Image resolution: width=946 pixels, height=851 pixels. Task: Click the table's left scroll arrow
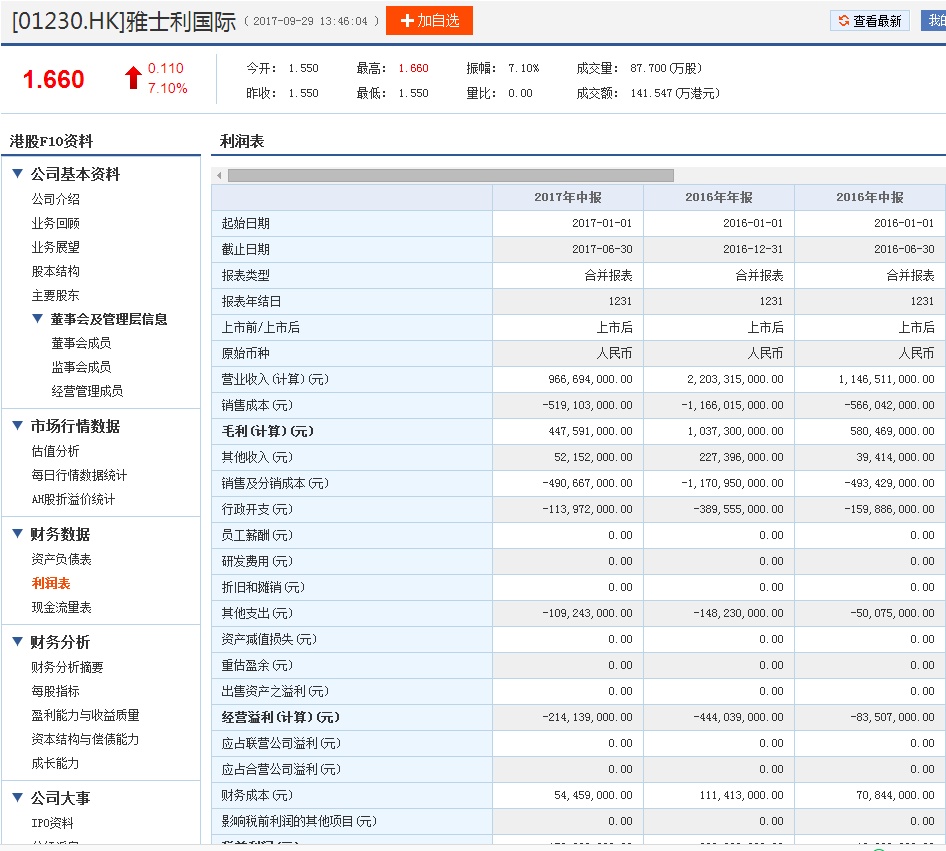219,176
